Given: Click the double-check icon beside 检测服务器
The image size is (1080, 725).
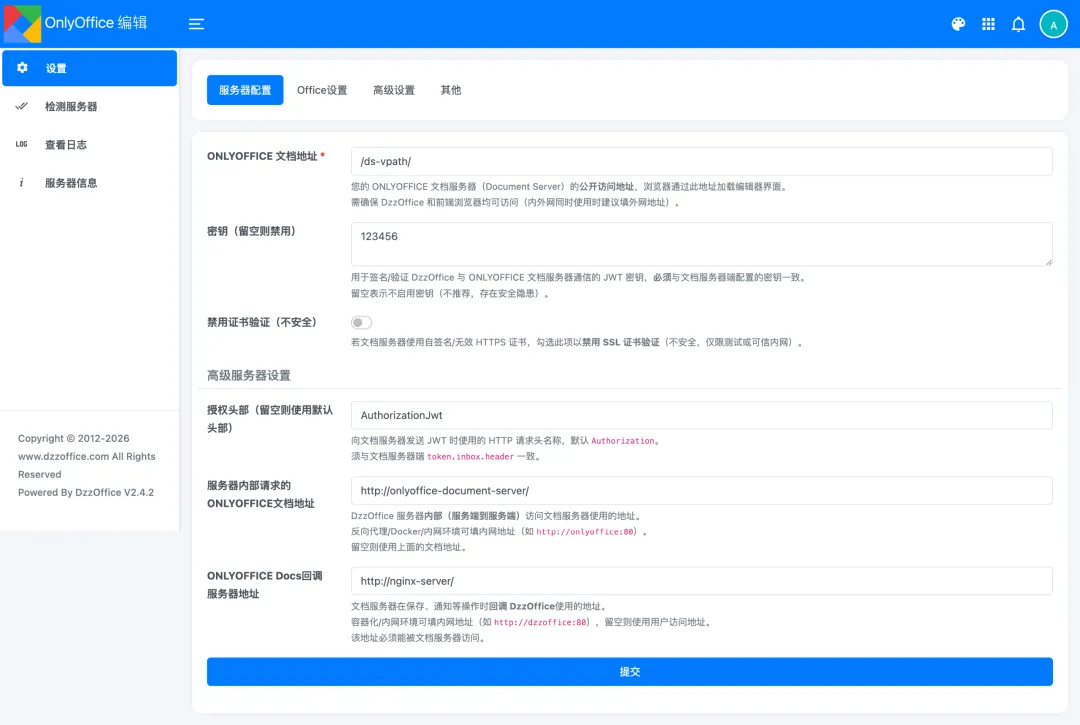Looking at the screenshot, I should 21,106.
